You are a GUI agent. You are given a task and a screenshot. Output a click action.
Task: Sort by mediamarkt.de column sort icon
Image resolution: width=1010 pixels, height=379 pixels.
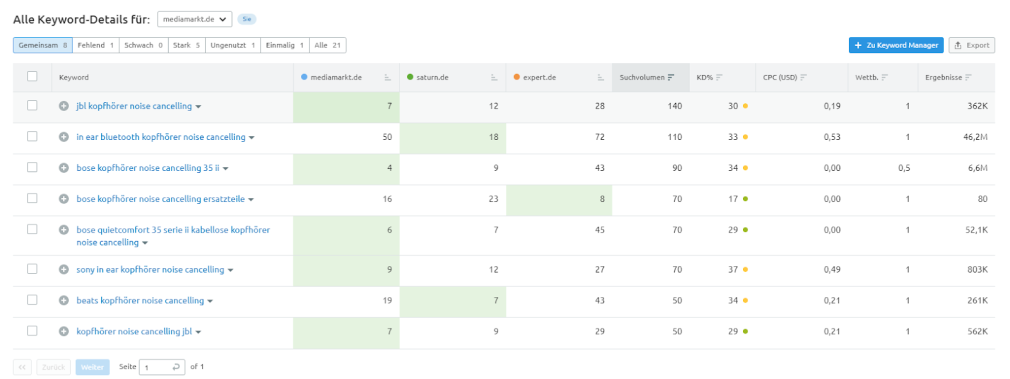point(388,77)
